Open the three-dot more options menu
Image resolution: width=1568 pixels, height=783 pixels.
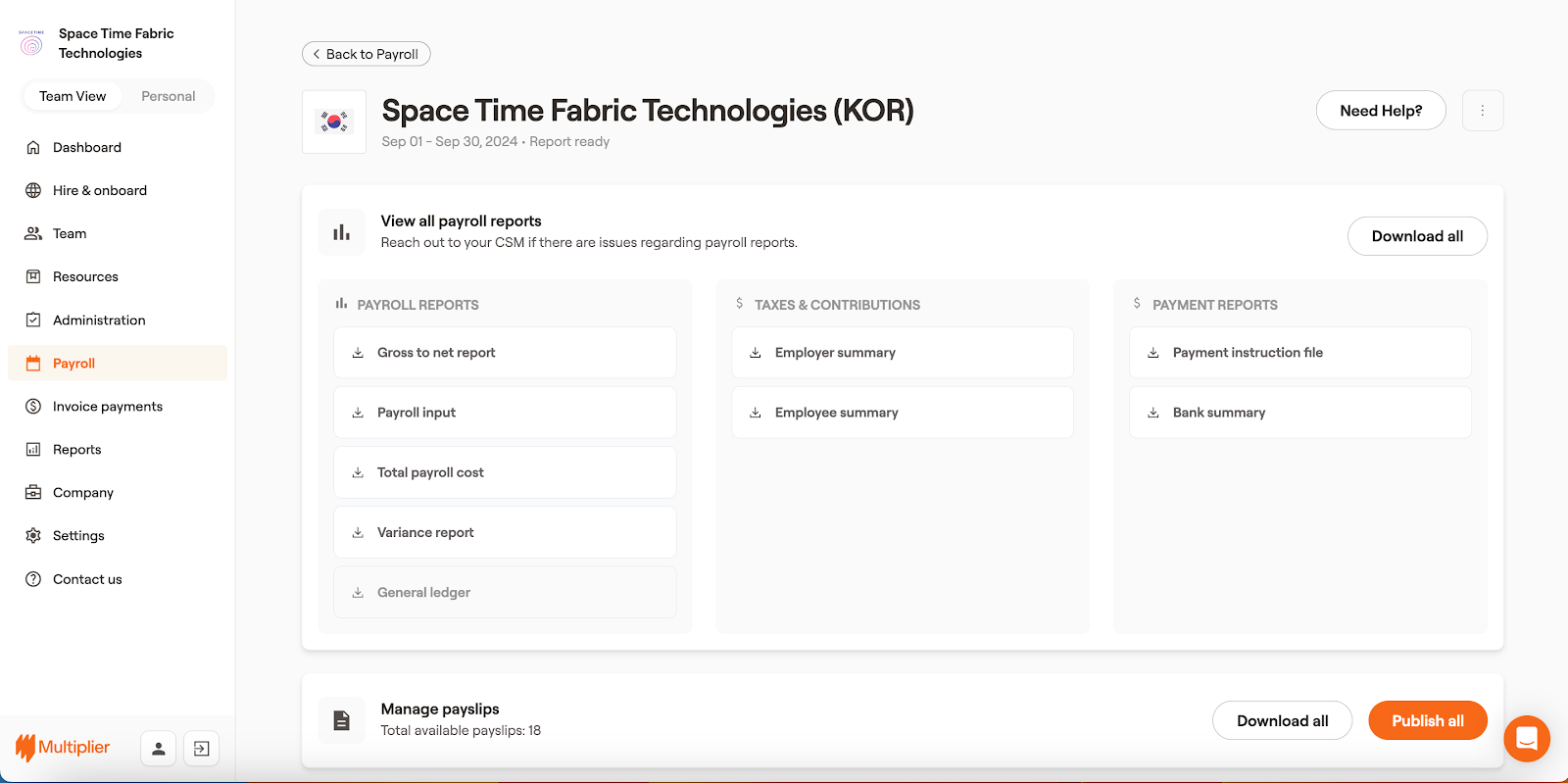1483,111
